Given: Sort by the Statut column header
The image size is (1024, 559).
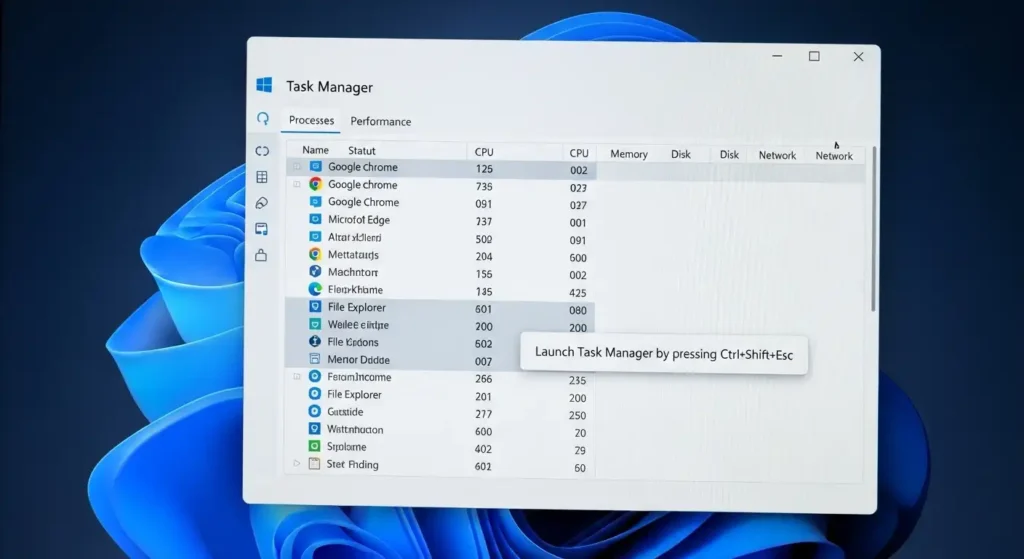Looking at the screenshot, I should click(362, 151).
